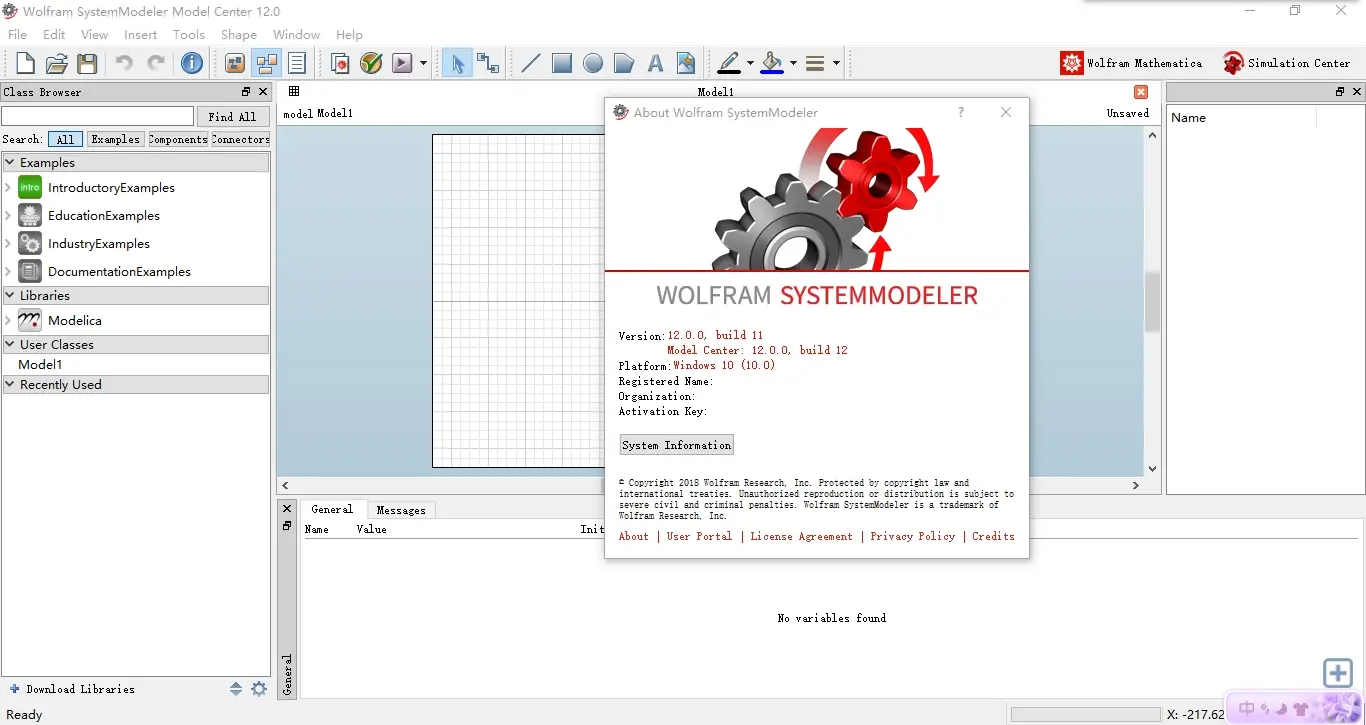Open the Privacy Policy link
Screen dimensions: 1366x725
(913, 536)
